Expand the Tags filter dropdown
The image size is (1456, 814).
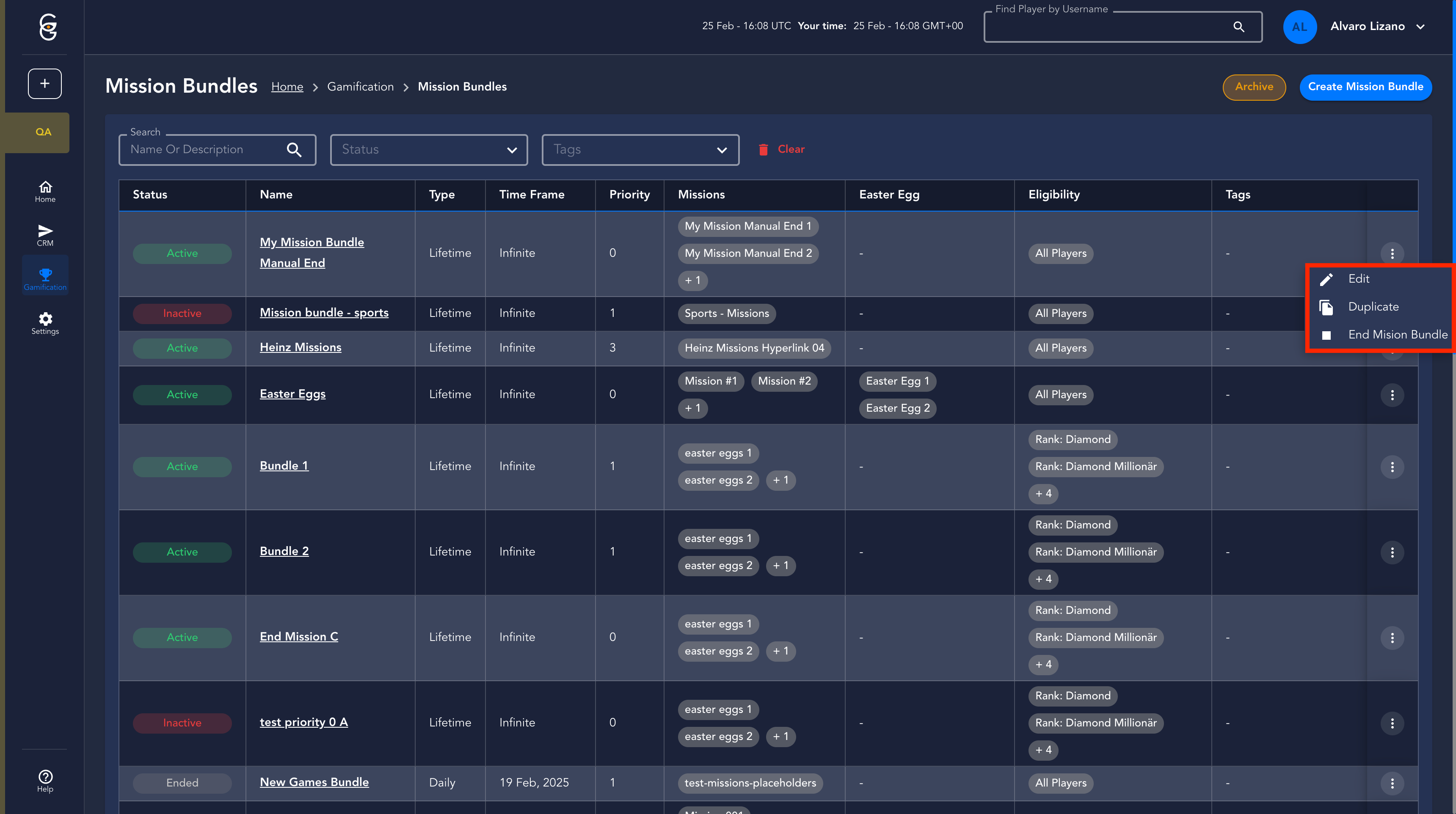point(640,150)
